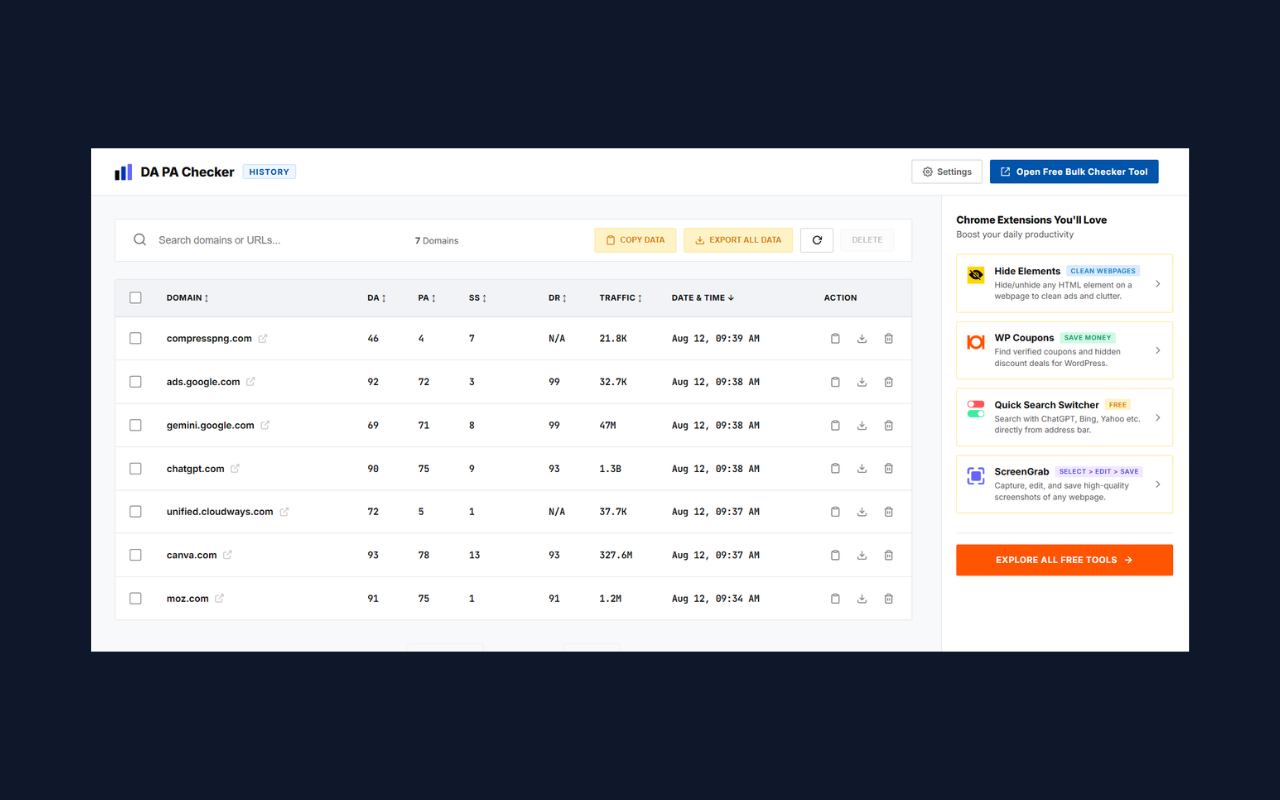Sort table by PA column
The width and height of the screenshot is (1280, 800).
[x=427, y=298]
